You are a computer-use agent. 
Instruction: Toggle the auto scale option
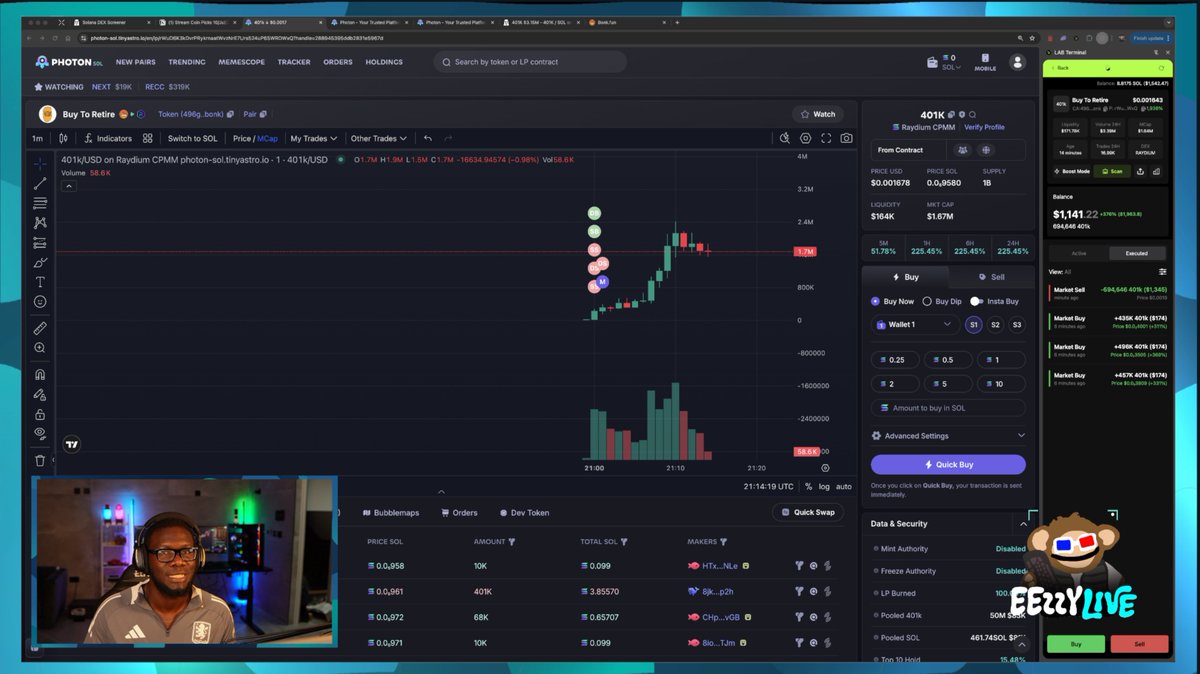click(844, 487)
